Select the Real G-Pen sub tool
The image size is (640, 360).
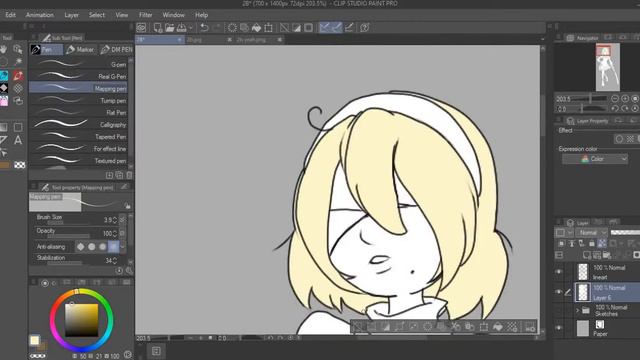pos(78,76)
